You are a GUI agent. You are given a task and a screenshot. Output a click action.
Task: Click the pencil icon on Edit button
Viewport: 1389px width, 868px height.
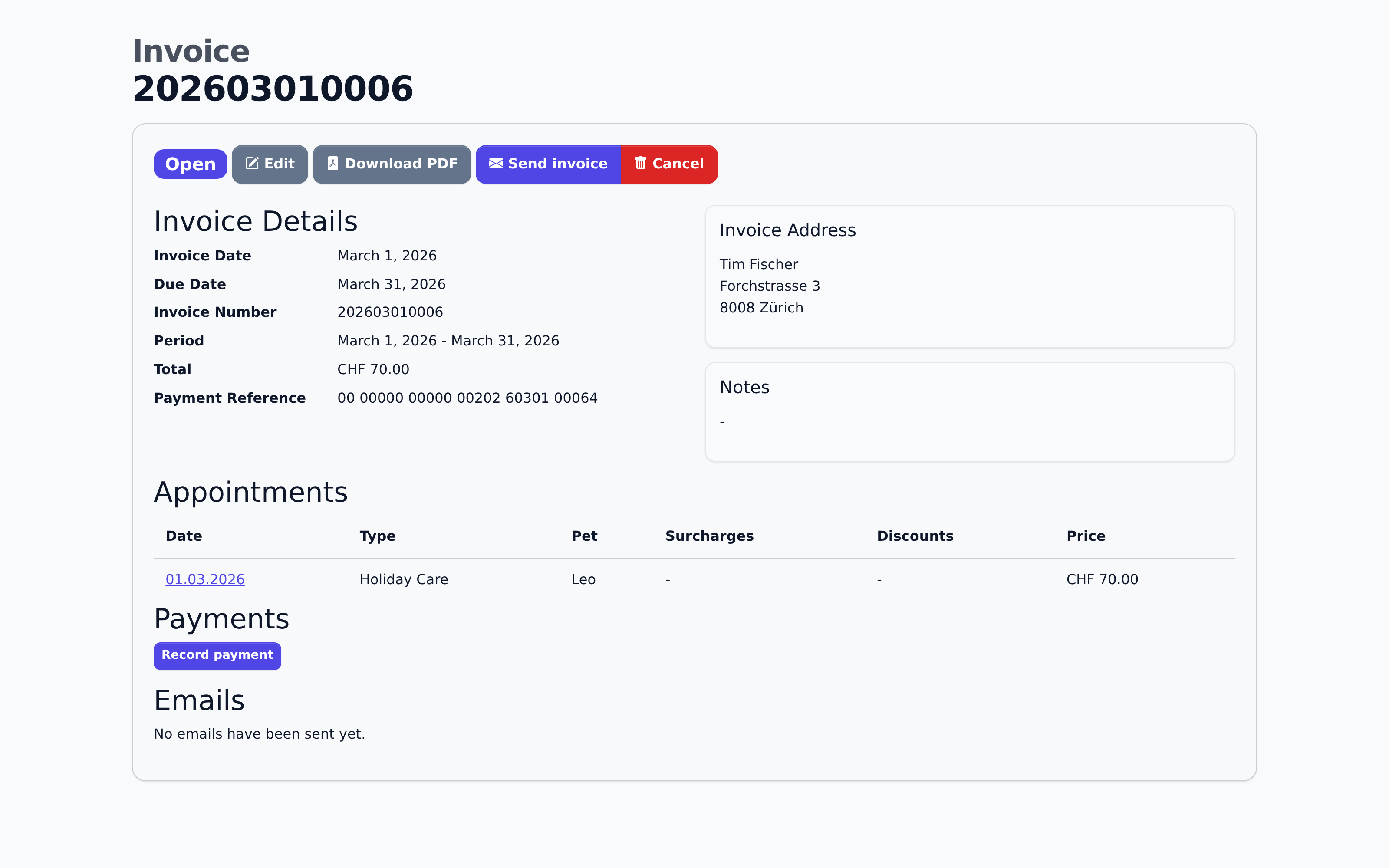(252, 164)
